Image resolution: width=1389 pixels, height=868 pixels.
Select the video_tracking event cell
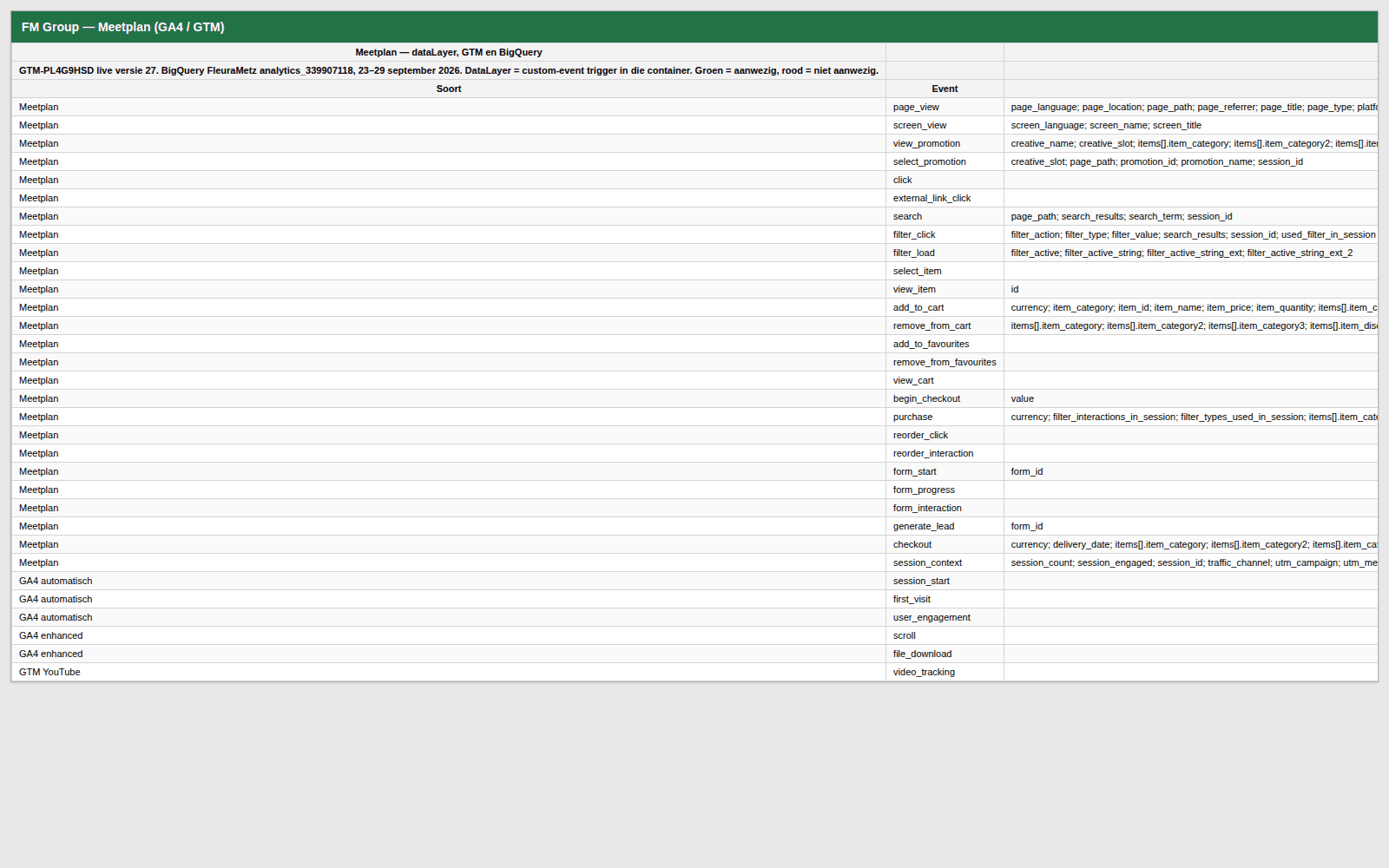click(x=945, y=672)
